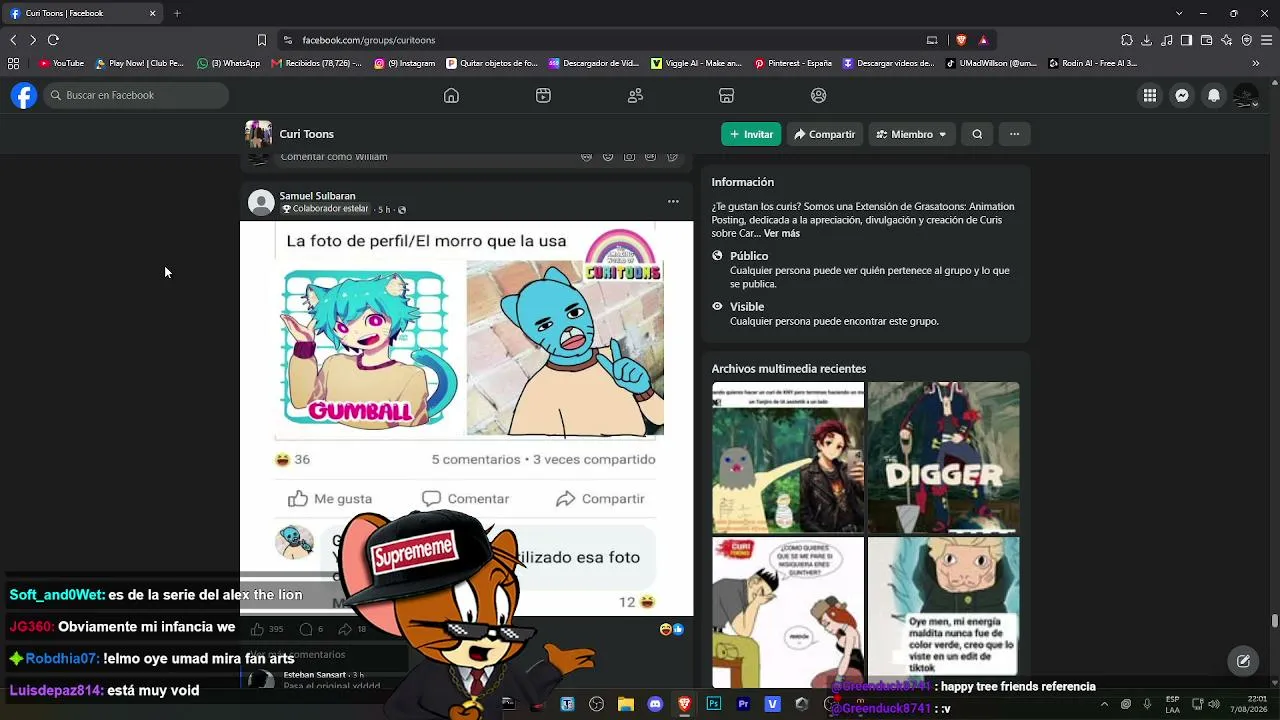Open the group's three-dot more options

coord(1014,134)
